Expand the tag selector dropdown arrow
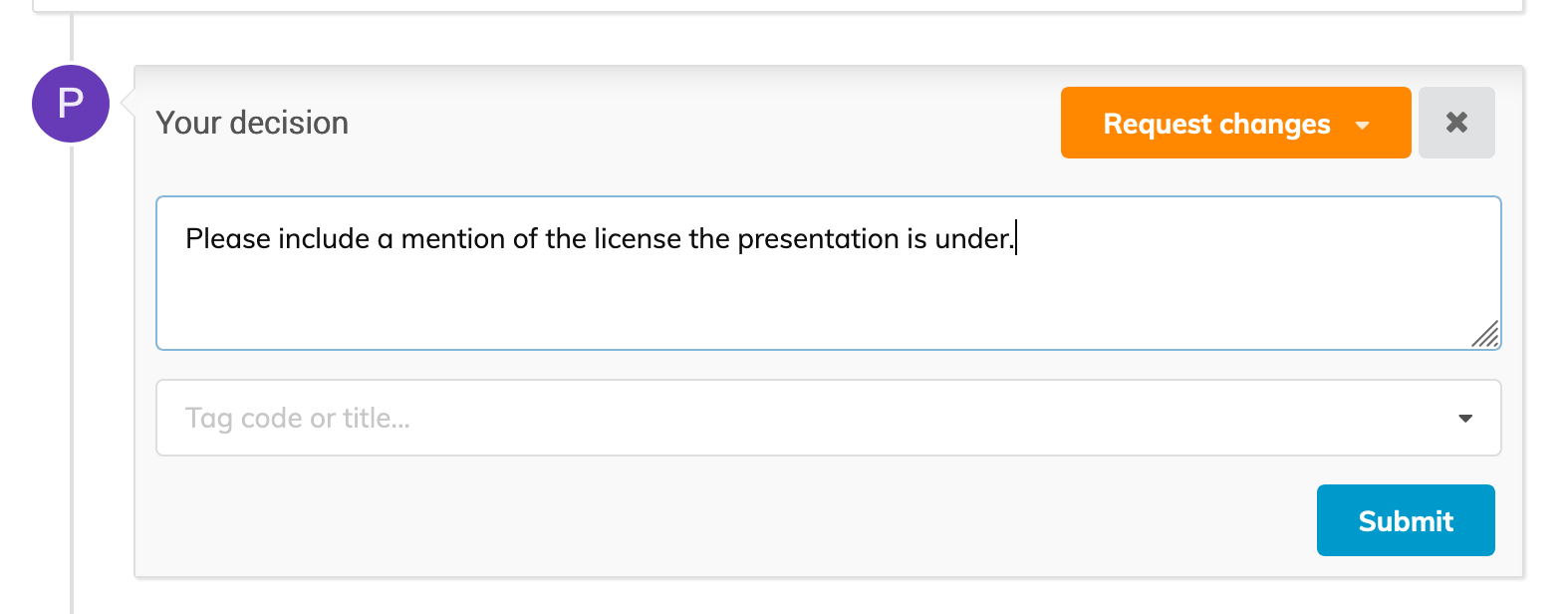 [x=1465, y=419]
